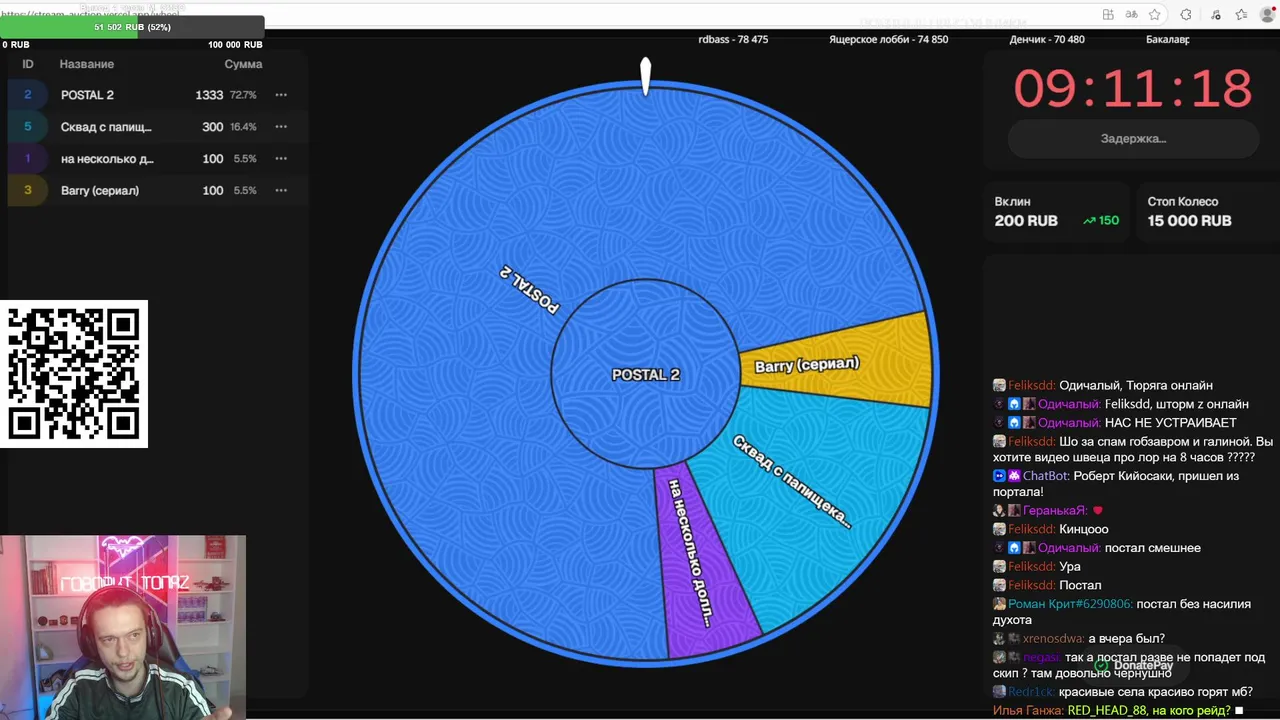1280x720 pixels.
Task: Click the Ящерское лобби - 74 850 ticker entry
Action: [x=888, y=40]
